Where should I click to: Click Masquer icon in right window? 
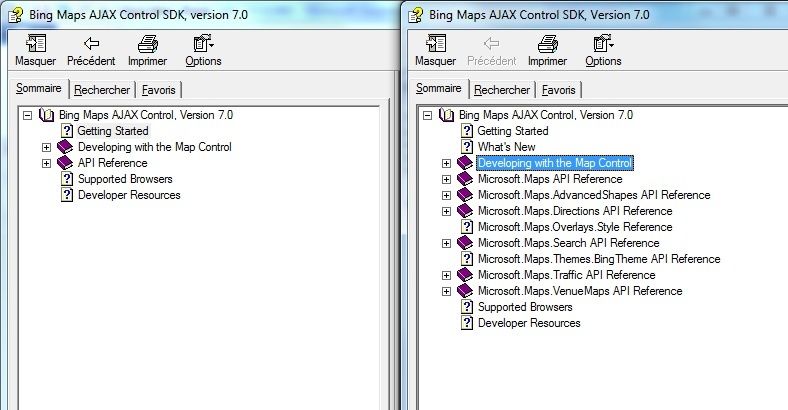point(436,43)
